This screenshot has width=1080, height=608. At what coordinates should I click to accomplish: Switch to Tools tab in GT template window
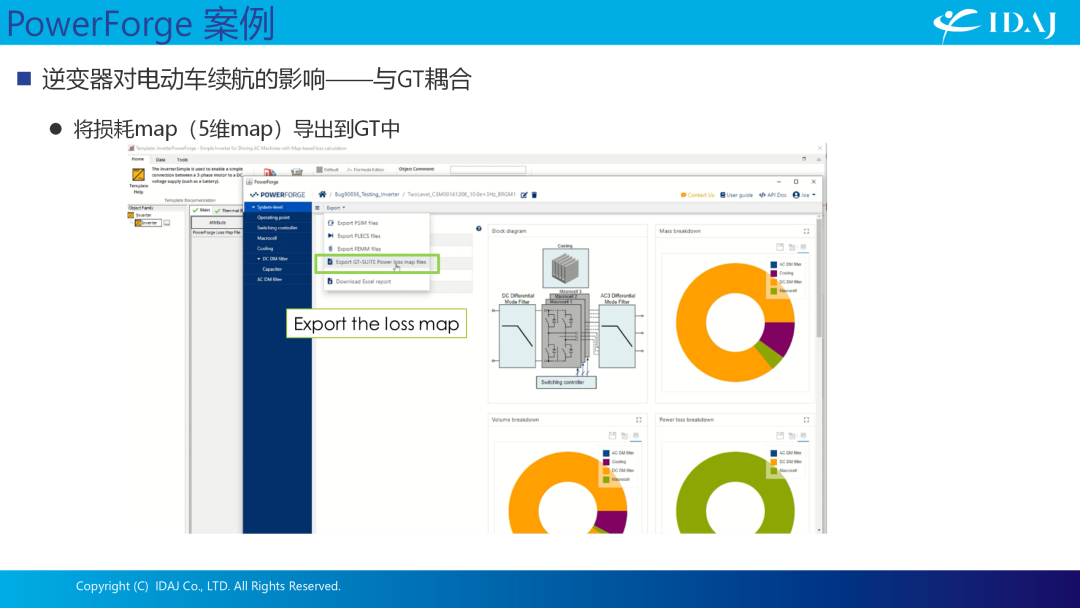click(183, 160)
